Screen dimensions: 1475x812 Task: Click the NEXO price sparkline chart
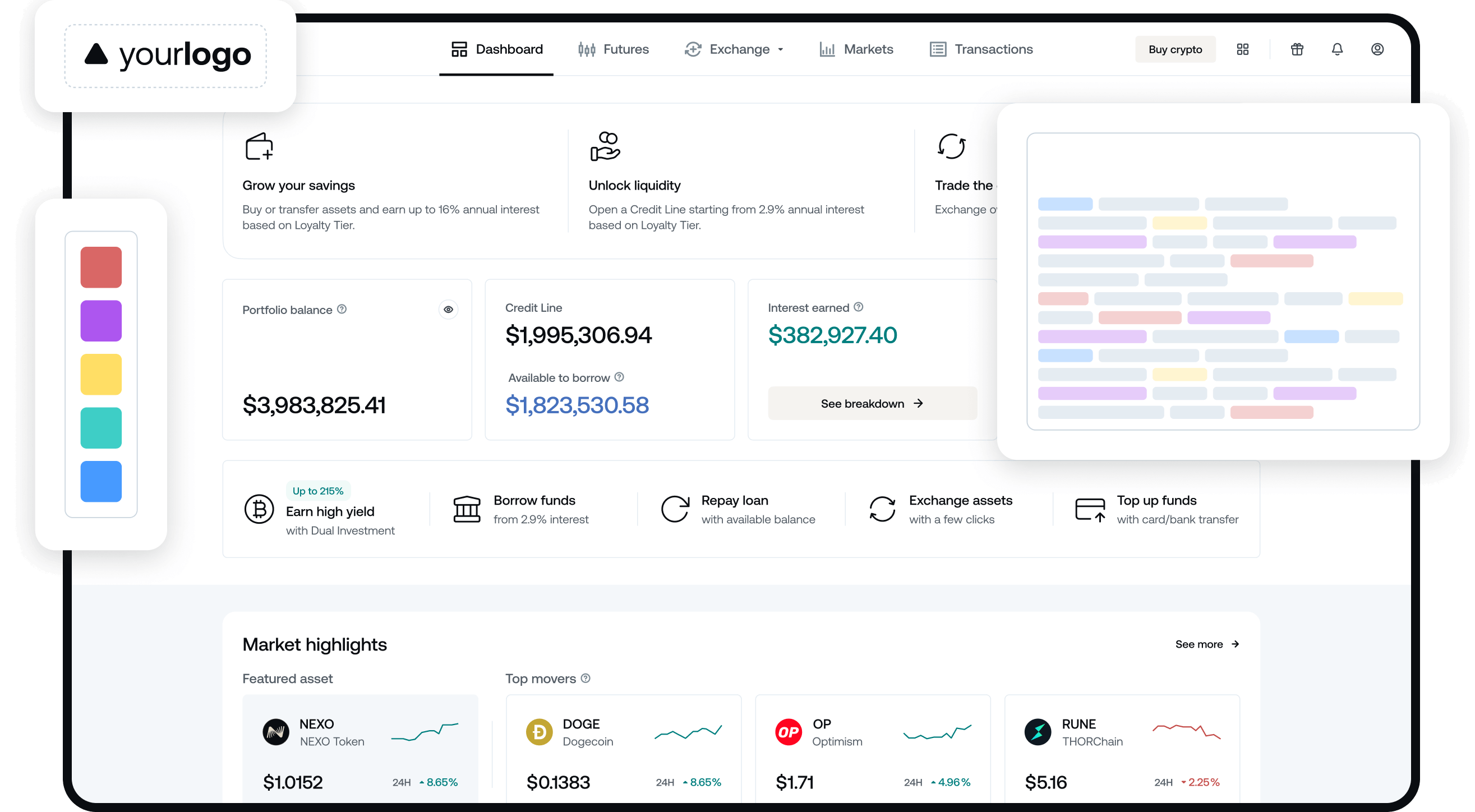(425, 731)
